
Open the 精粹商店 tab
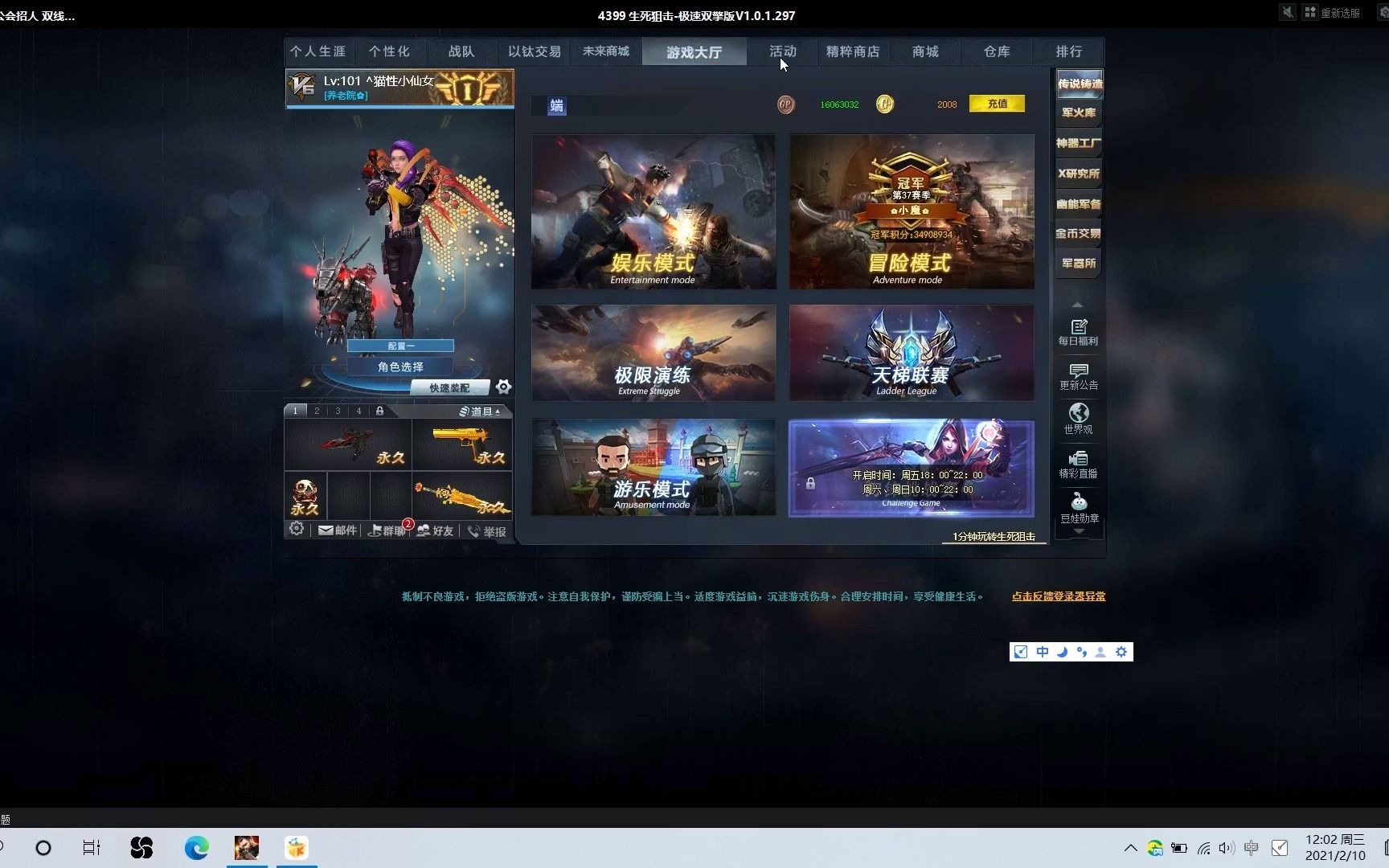(853, 51)
